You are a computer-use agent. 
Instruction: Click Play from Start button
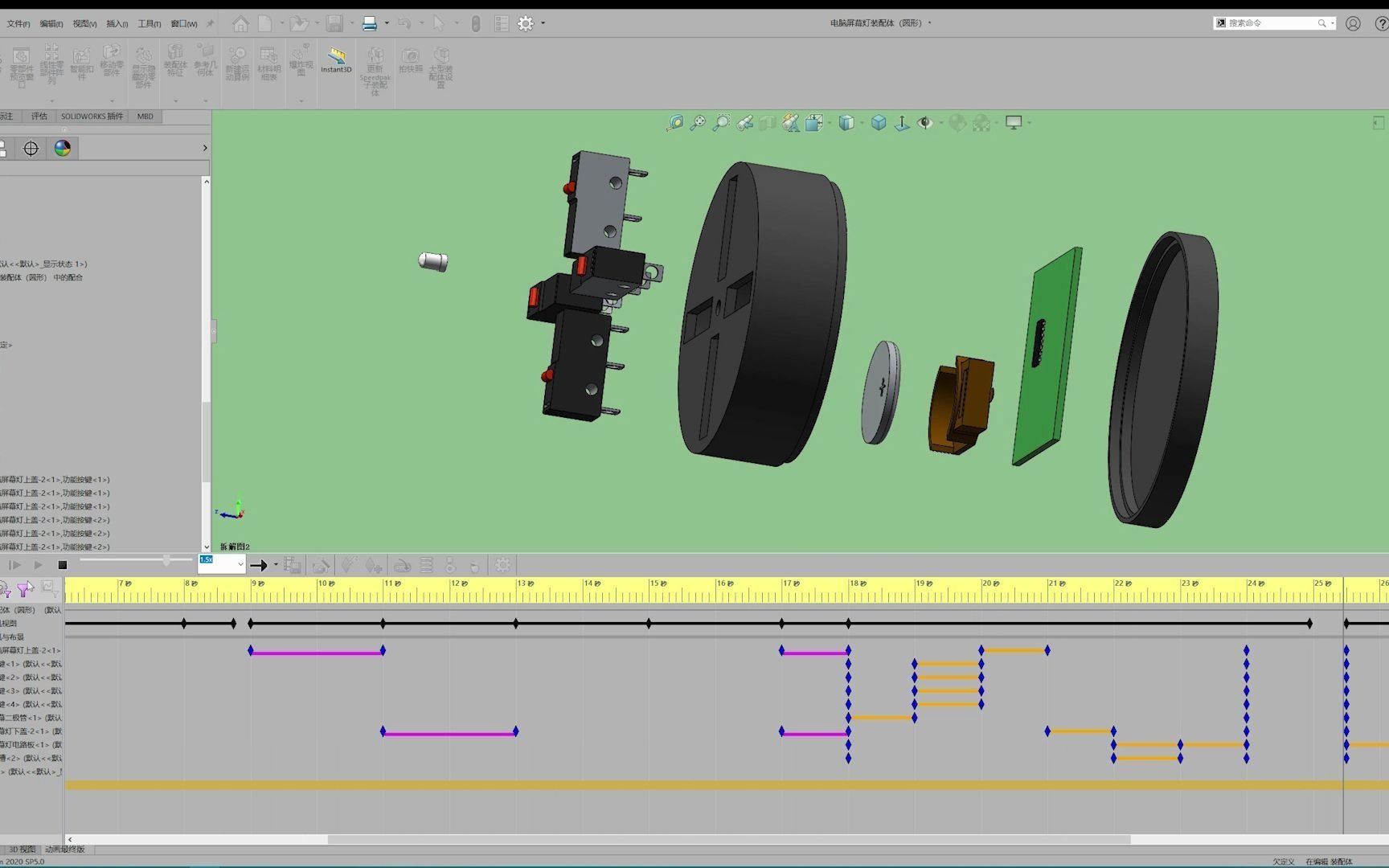(14, 565)
